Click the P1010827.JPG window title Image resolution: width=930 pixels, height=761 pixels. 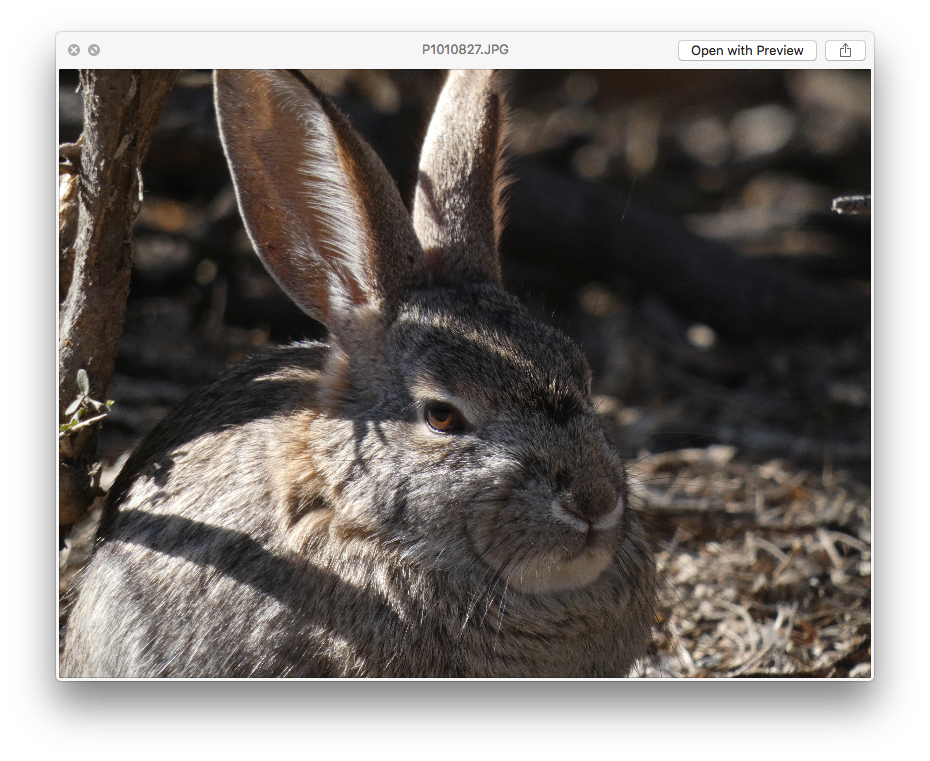[x=465, y=50]
